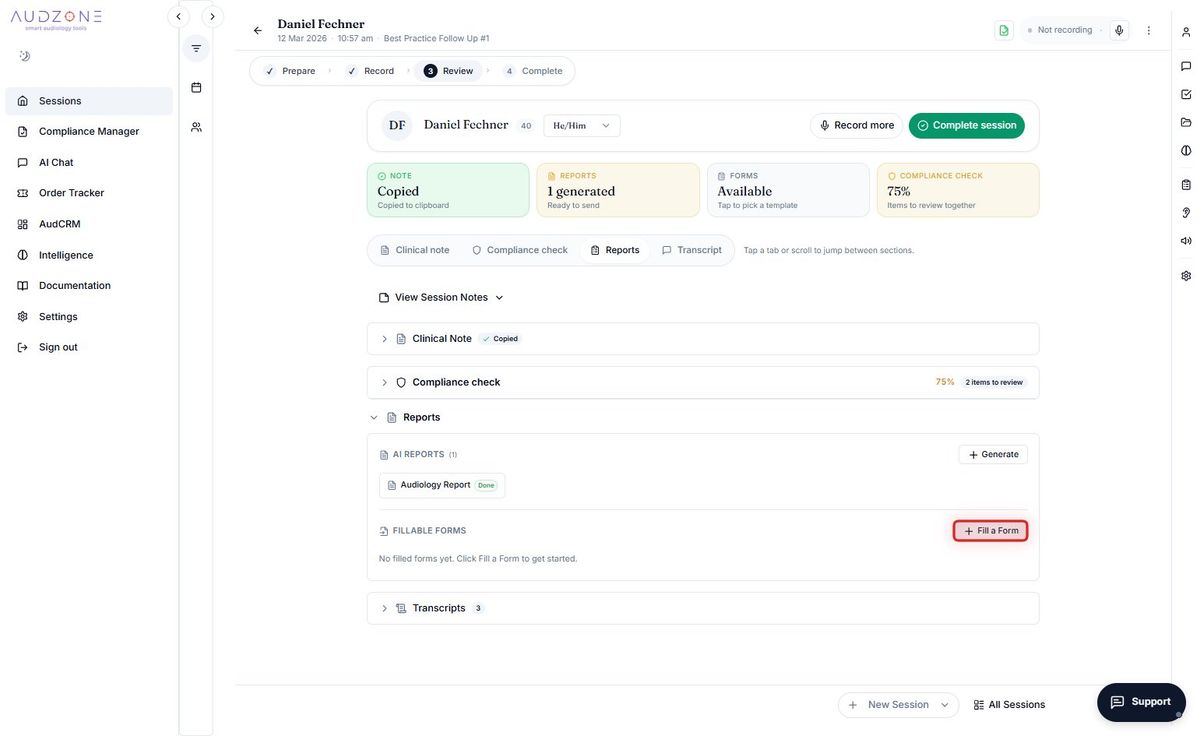The height and width of the screenshot is (736, 1200).
Task: Click the green document icon in the header
Action: [1004, 30]
